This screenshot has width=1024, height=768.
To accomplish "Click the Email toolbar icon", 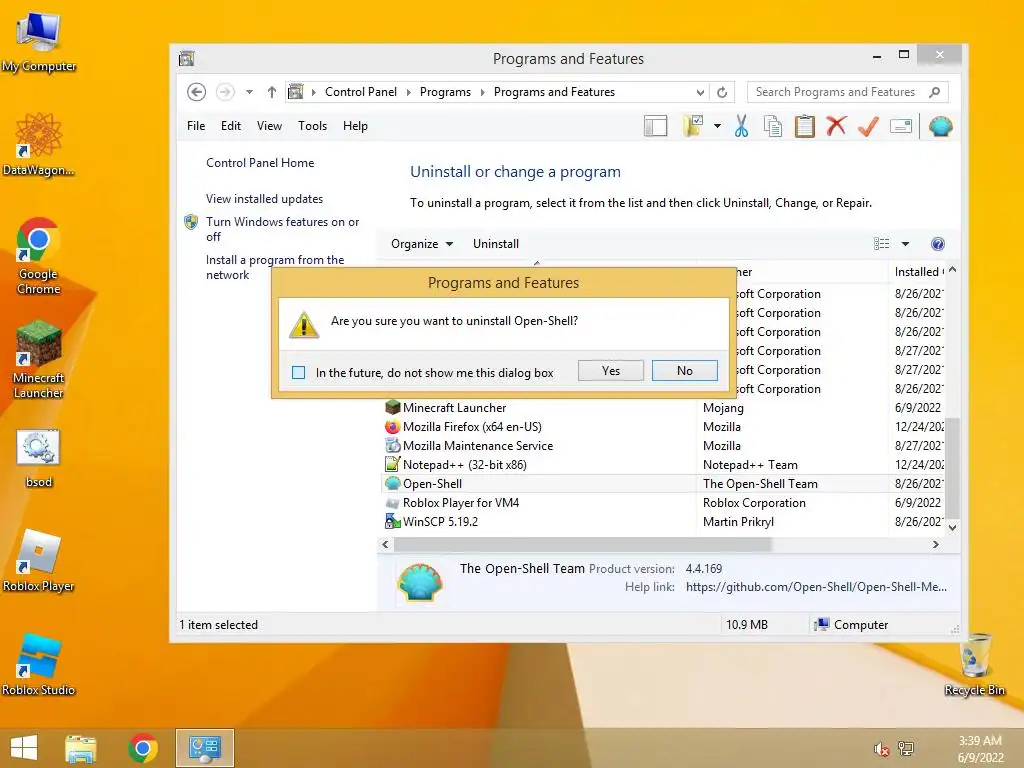I will click(x=901, y=126).
